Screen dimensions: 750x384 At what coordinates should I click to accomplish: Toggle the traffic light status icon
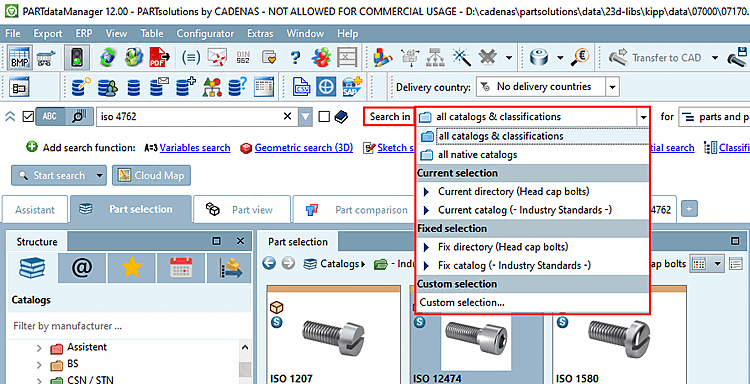(x=77, y=58)
